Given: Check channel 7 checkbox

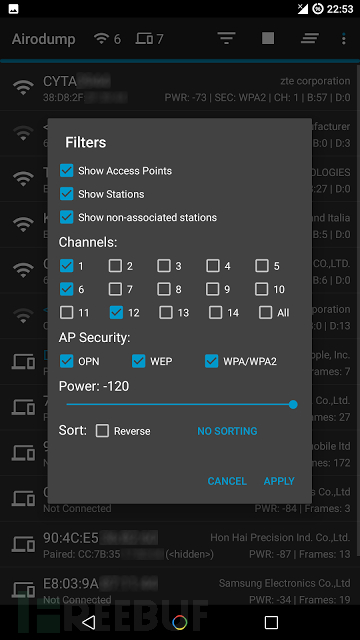Looking at the screenshot, I should pos(116,289).
